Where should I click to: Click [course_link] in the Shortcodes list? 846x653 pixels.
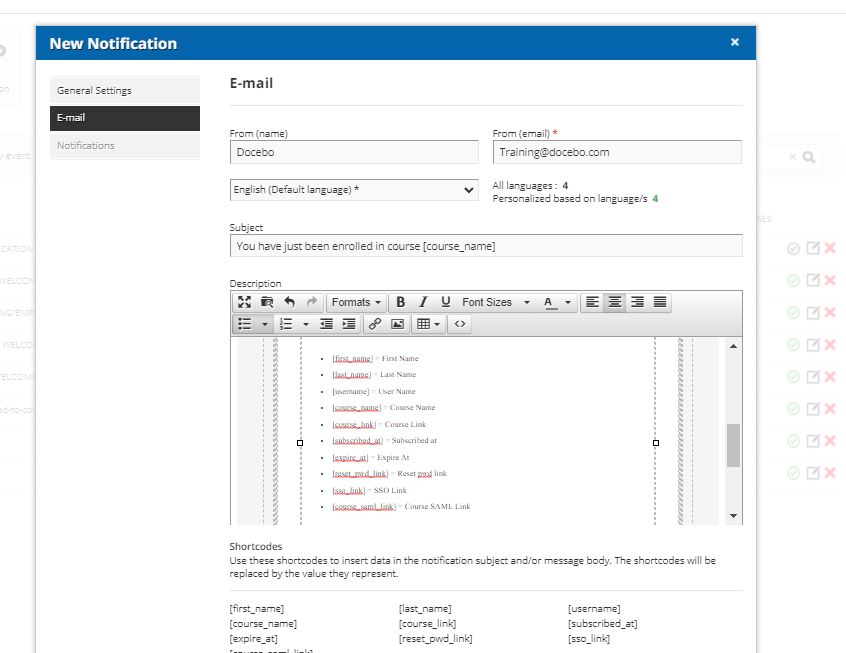click(427, 624)
